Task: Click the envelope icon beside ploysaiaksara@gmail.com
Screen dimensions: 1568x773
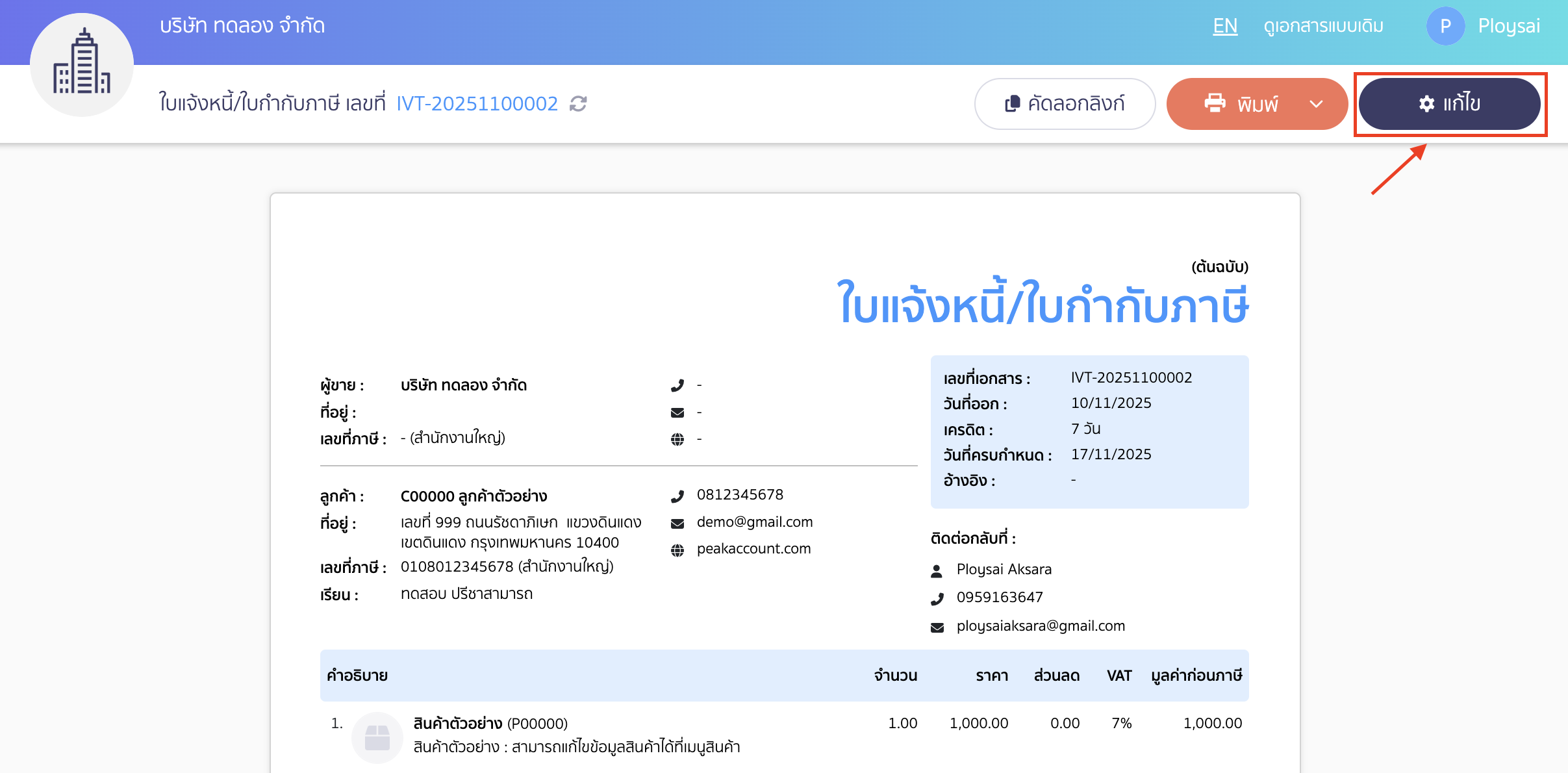Action: (x=938, y=626)
